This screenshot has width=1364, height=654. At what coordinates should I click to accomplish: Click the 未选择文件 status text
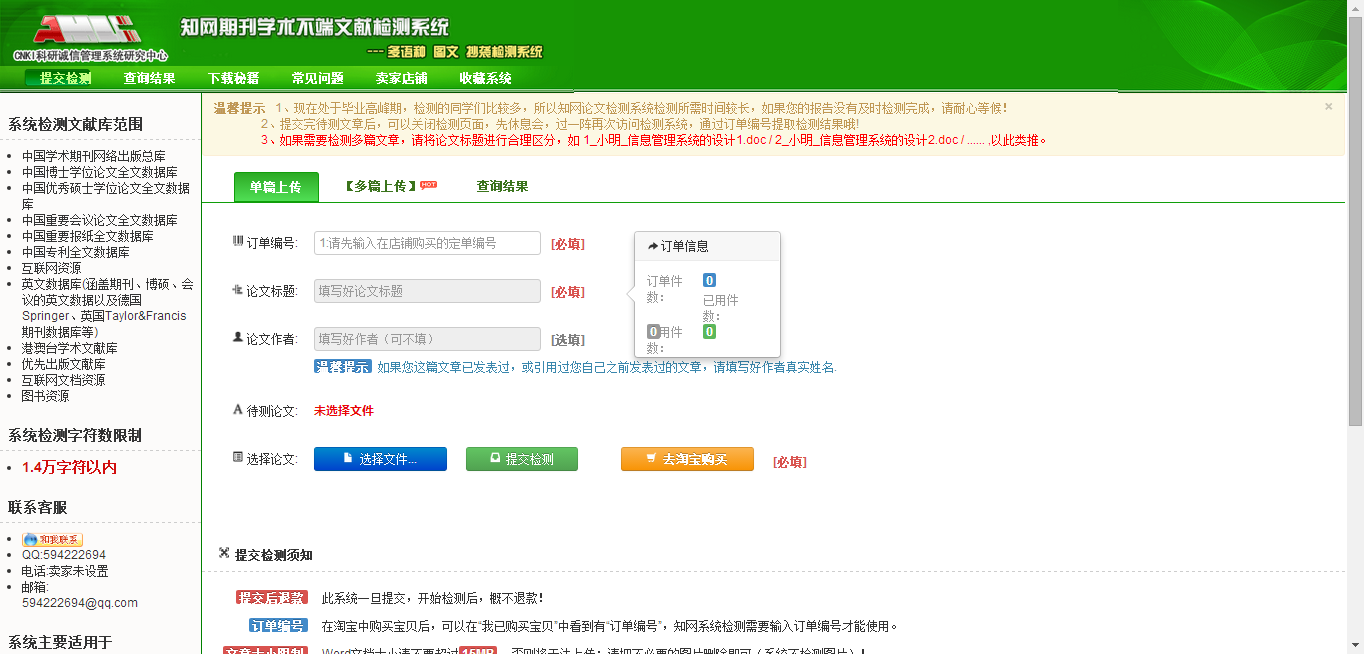tap(344, 411)
